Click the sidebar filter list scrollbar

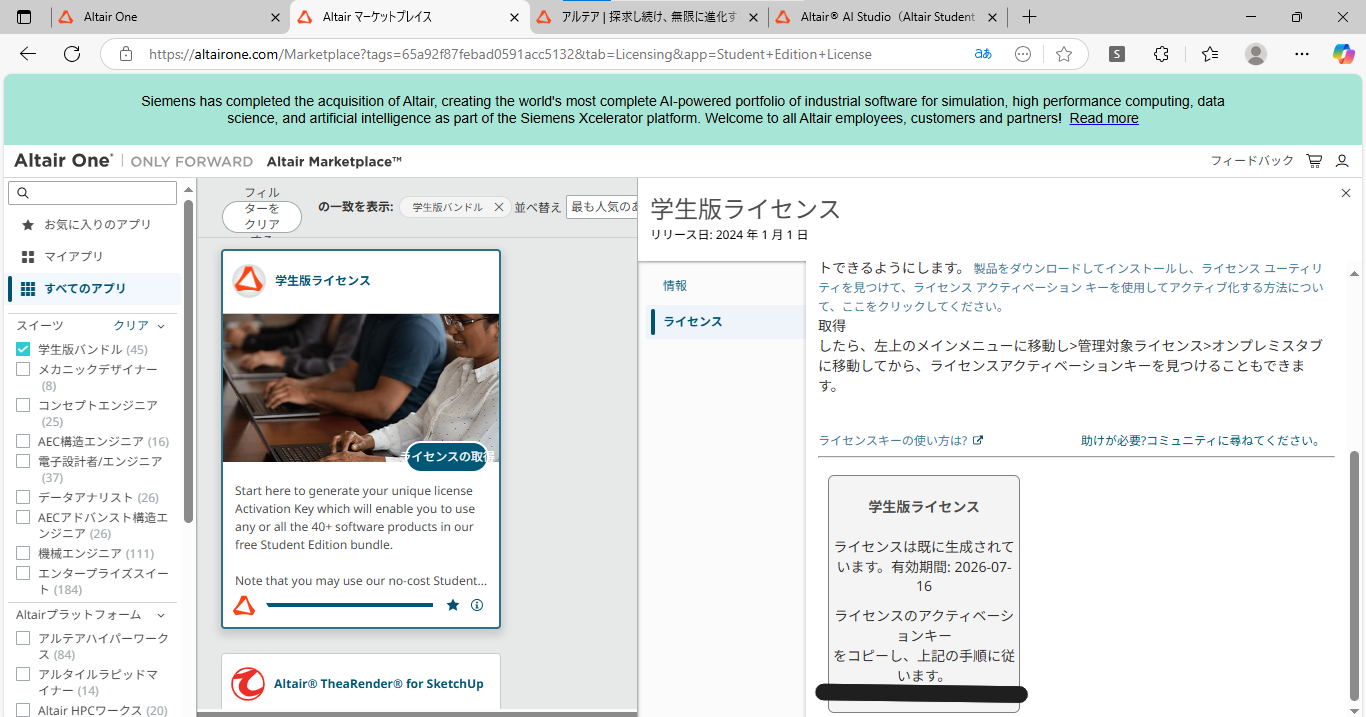tap(188, 360)
